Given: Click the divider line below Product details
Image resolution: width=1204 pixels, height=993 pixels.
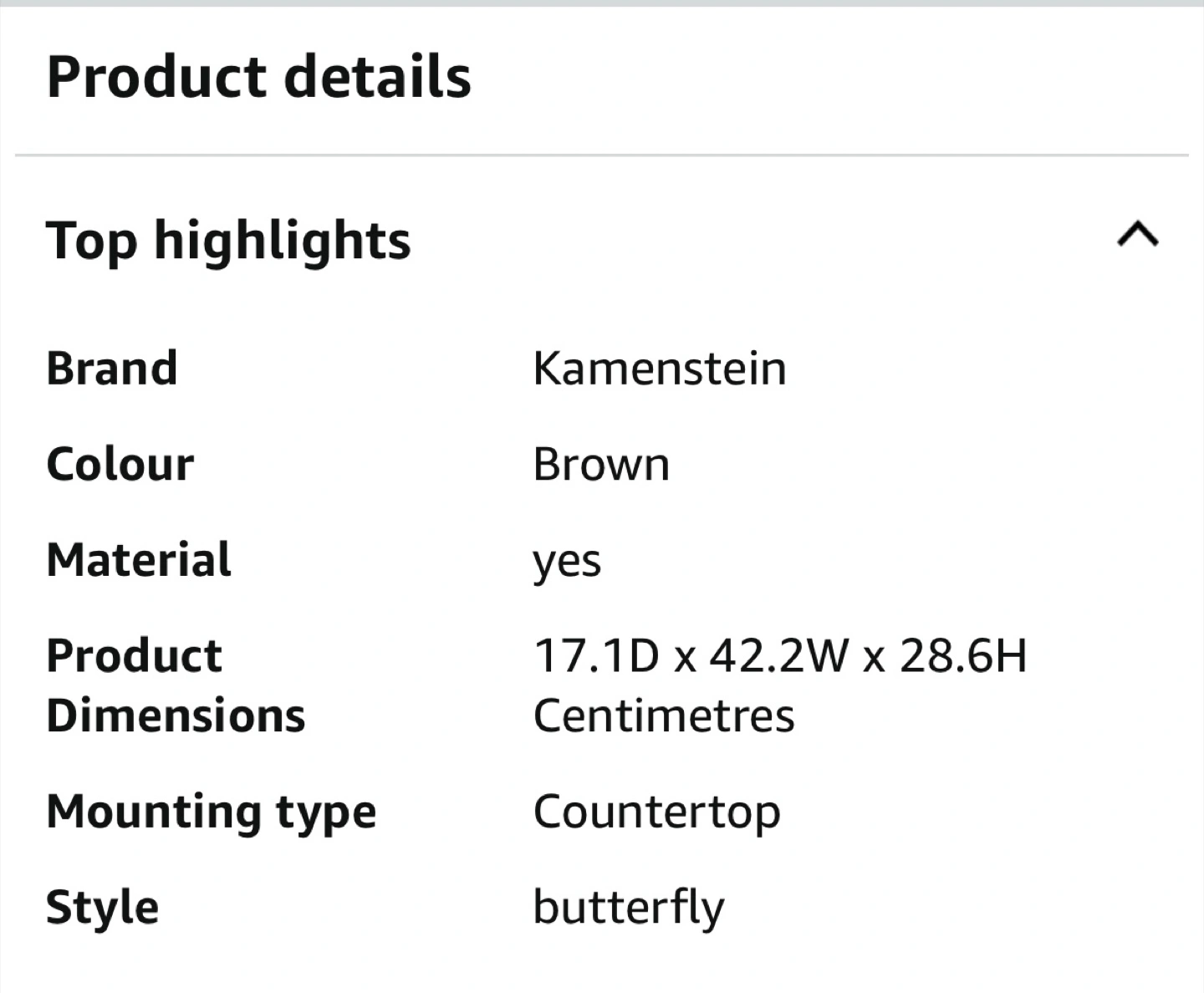Looking at the screenshot, I should click(x=602, y=155).
